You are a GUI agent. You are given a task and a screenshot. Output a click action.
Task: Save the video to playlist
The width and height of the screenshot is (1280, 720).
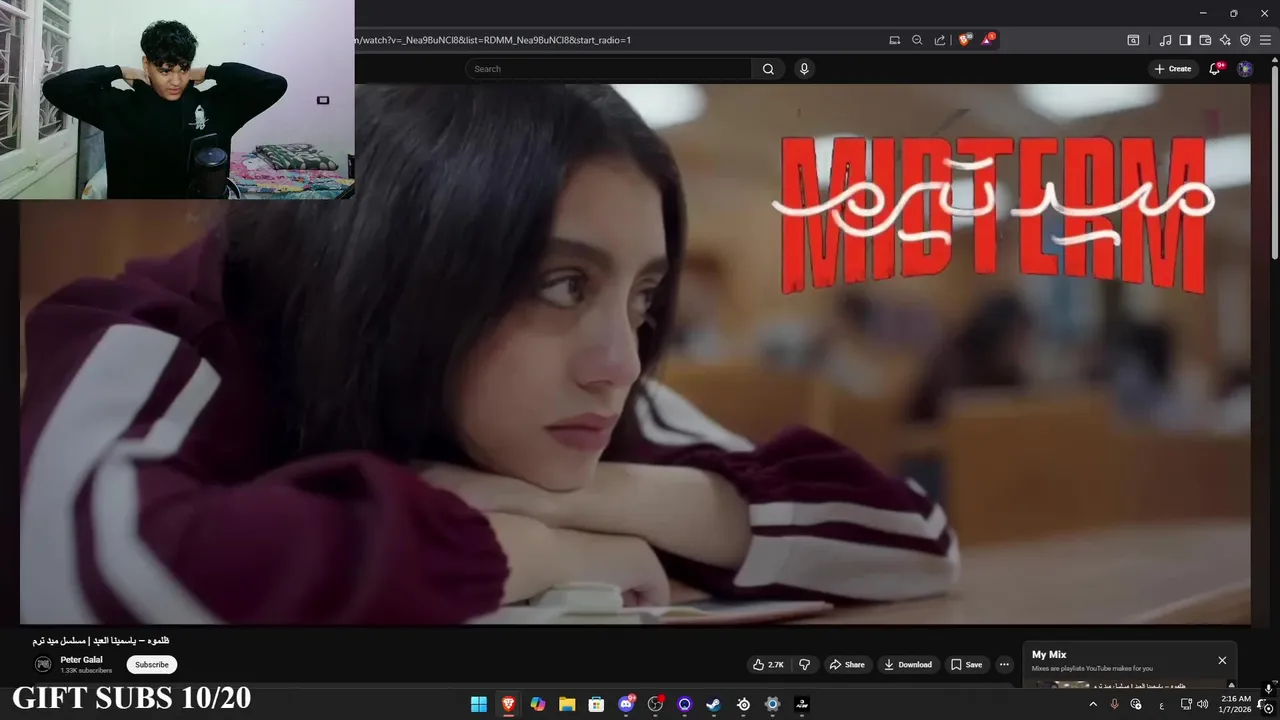(966, 664)
